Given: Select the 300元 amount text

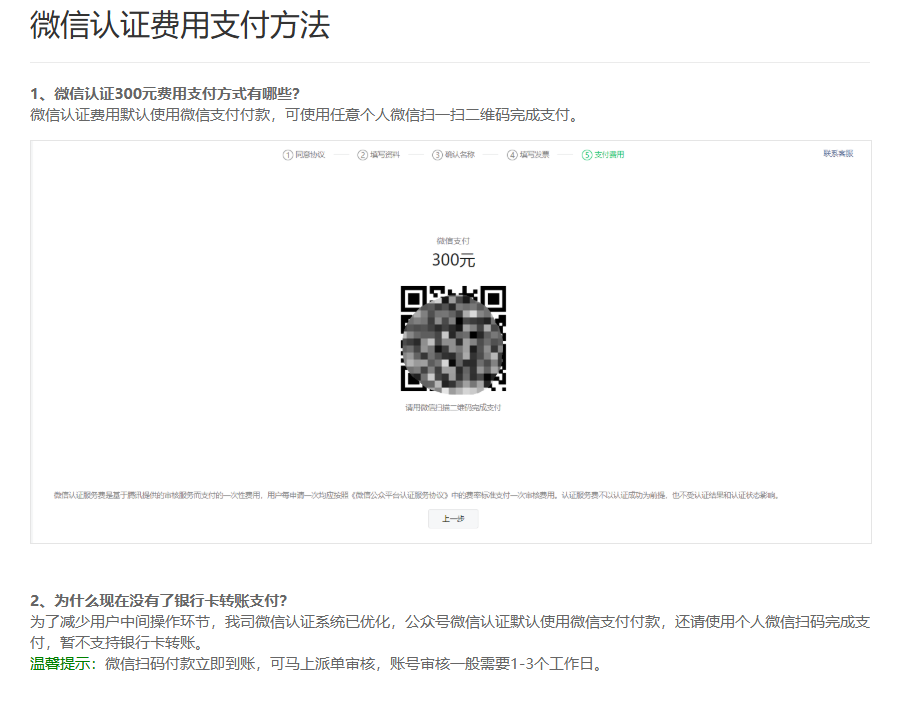Looking at the screenshot, I should [453, 260].
